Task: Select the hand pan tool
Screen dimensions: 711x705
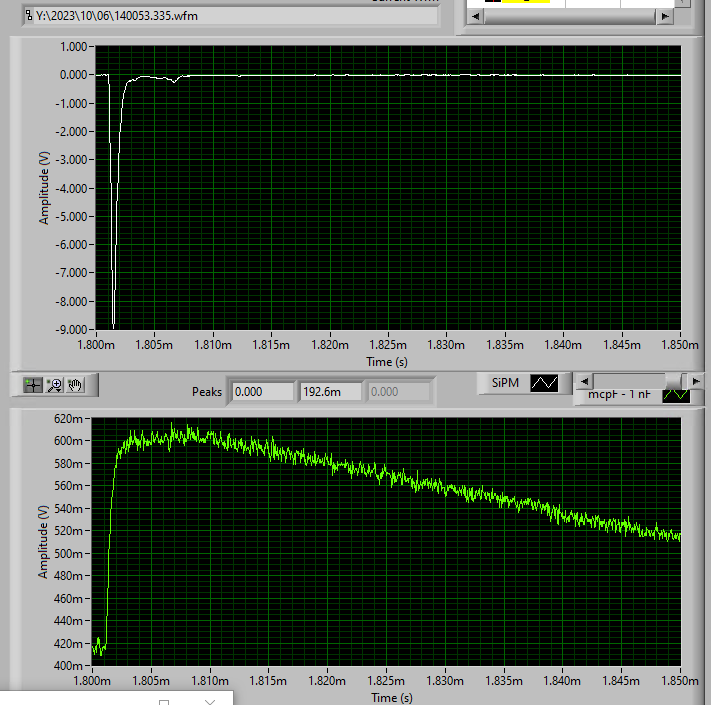Action: pos(75,385)
